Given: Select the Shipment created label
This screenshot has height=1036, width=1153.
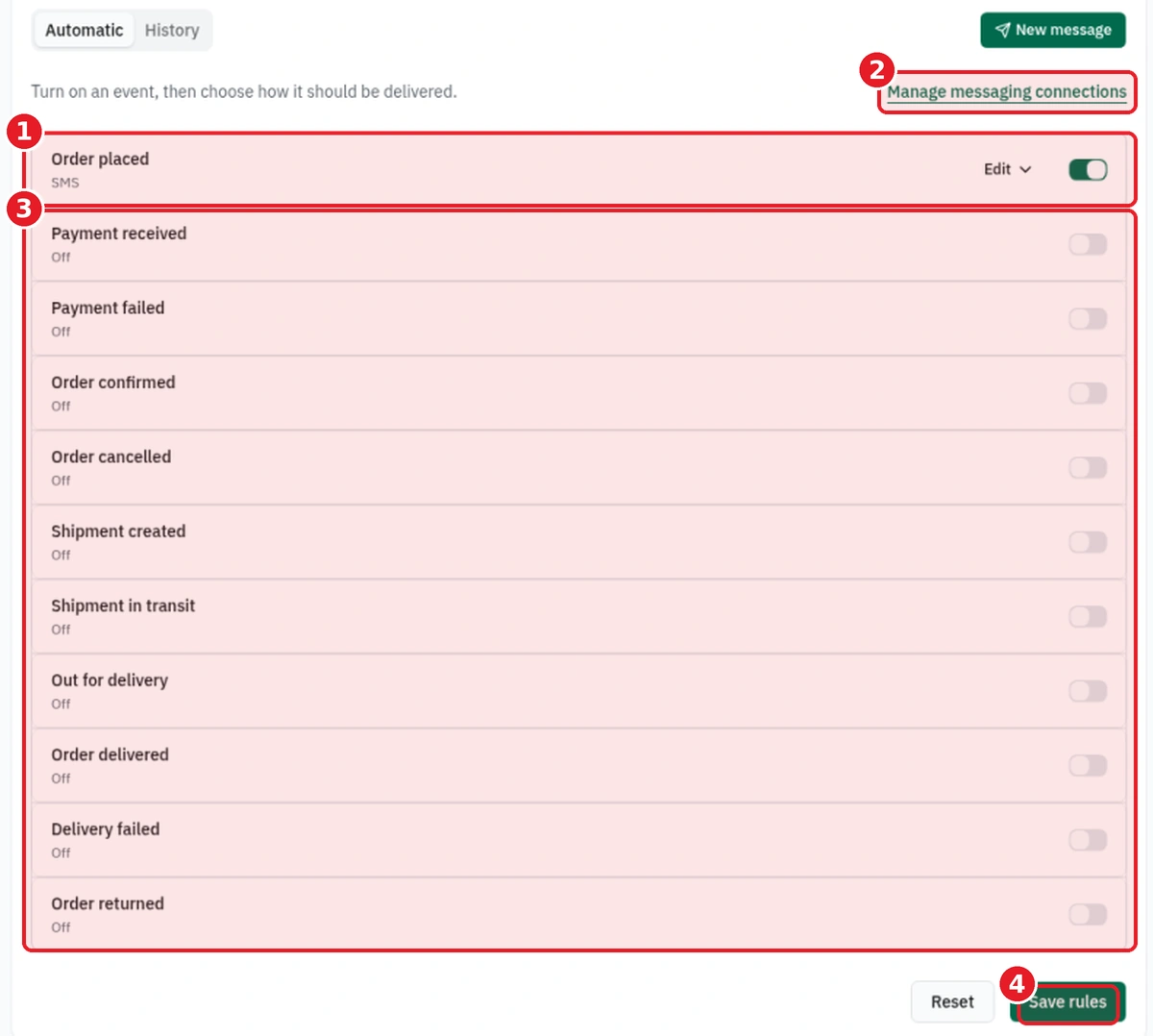Looking at the screenshot, I should 118,531.
